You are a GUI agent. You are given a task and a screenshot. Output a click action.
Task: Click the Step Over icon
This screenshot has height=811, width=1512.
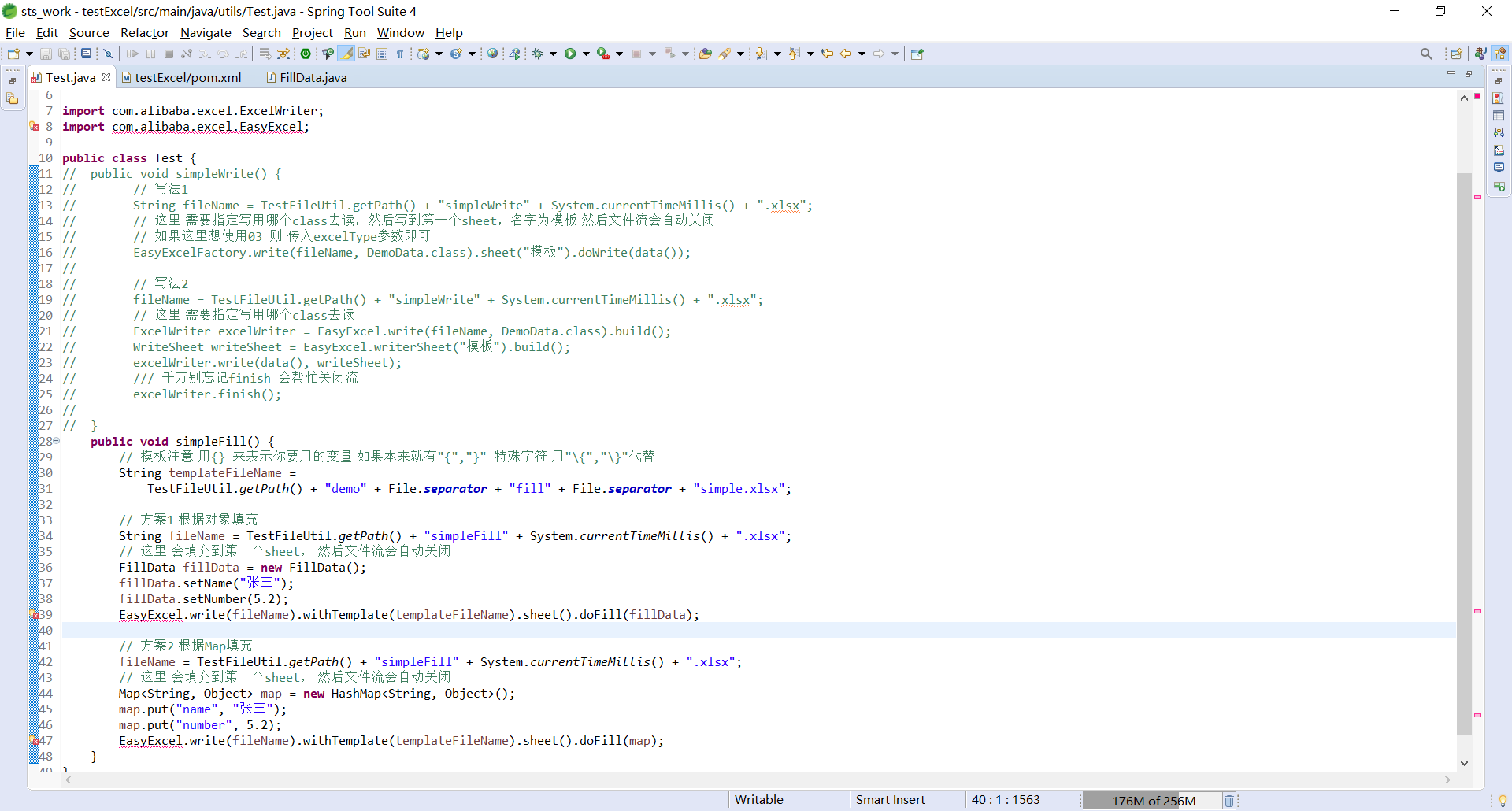(224, 54)
